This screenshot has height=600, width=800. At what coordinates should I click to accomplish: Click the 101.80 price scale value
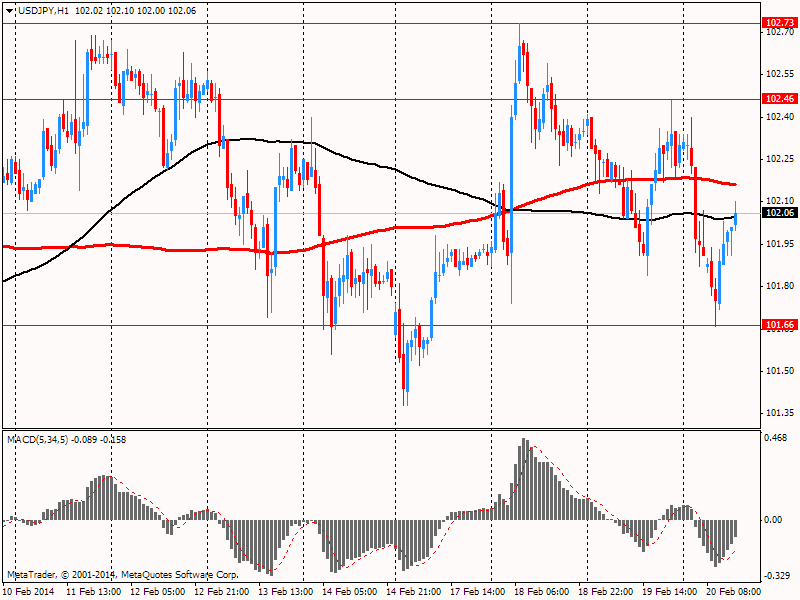pos(780,286)
